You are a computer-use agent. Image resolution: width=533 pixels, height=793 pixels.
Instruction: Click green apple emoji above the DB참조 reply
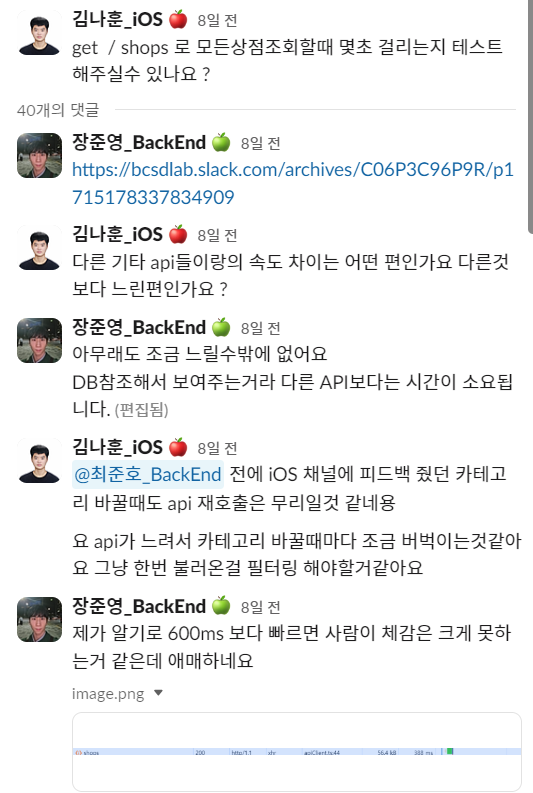[x=221, y=327]
